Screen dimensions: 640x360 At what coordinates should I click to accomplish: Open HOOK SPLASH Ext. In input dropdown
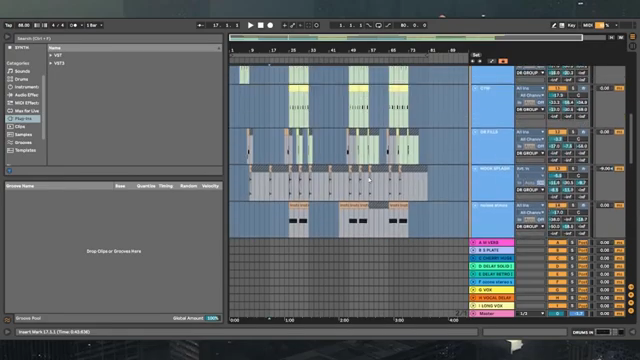pyautogui.click(x=530, y=168)
